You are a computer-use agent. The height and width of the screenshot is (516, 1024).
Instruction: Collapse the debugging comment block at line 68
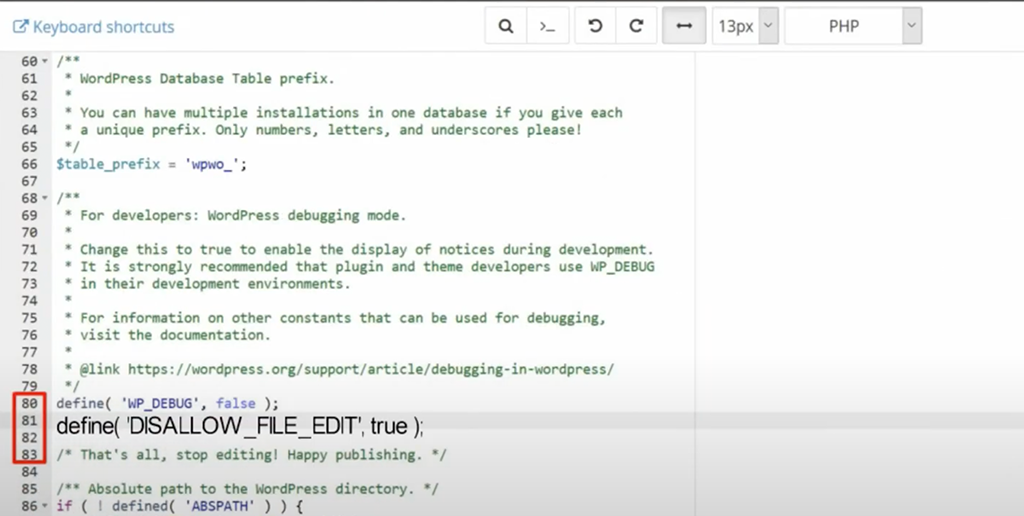pyautogui.click(x=46, y=198)
